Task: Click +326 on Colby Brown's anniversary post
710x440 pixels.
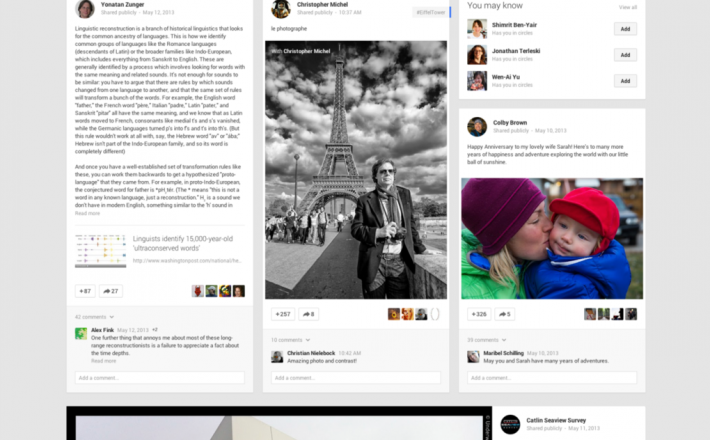Action: click(x=479, y=314)
